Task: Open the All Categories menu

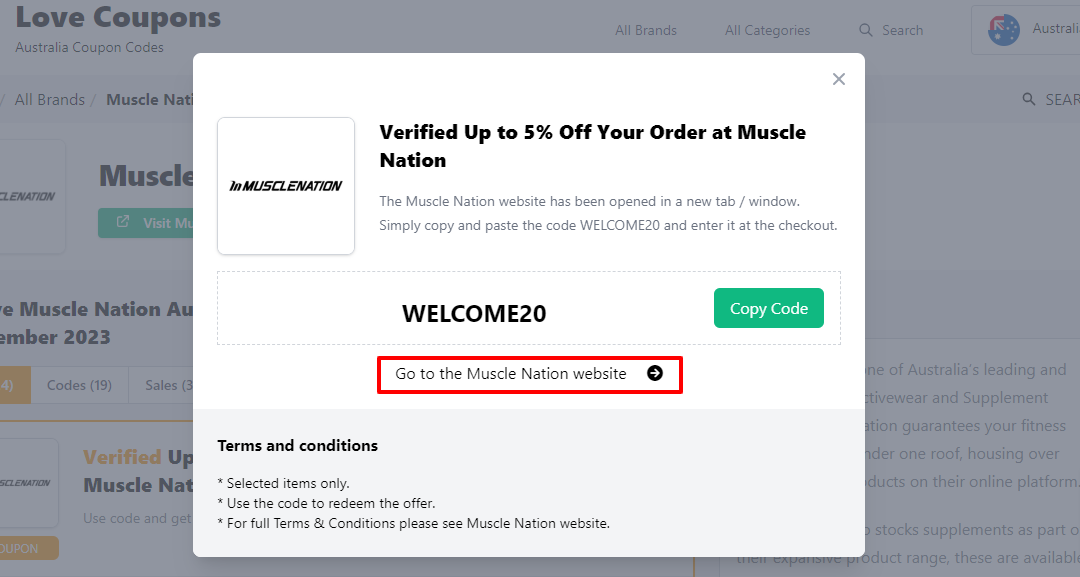Action: pos(767,30)
